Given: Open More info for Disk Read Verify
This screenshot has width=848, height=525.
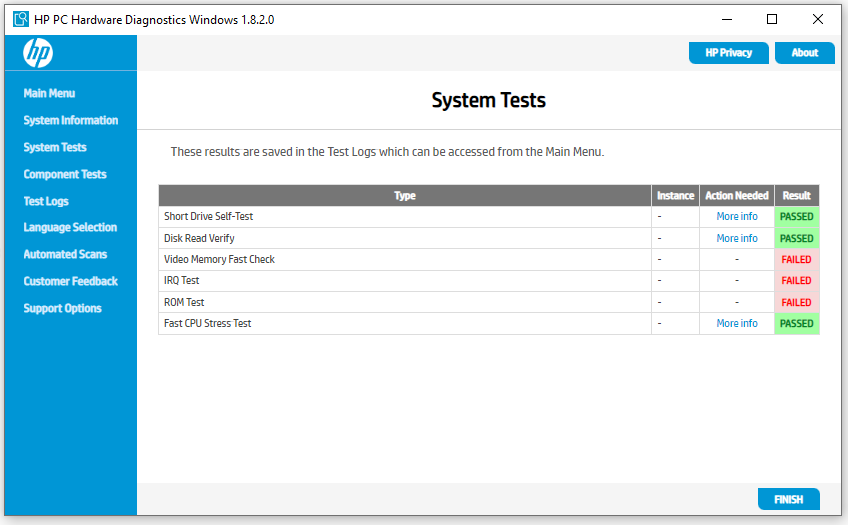Looking at the screenshot, I should point(736,238).
